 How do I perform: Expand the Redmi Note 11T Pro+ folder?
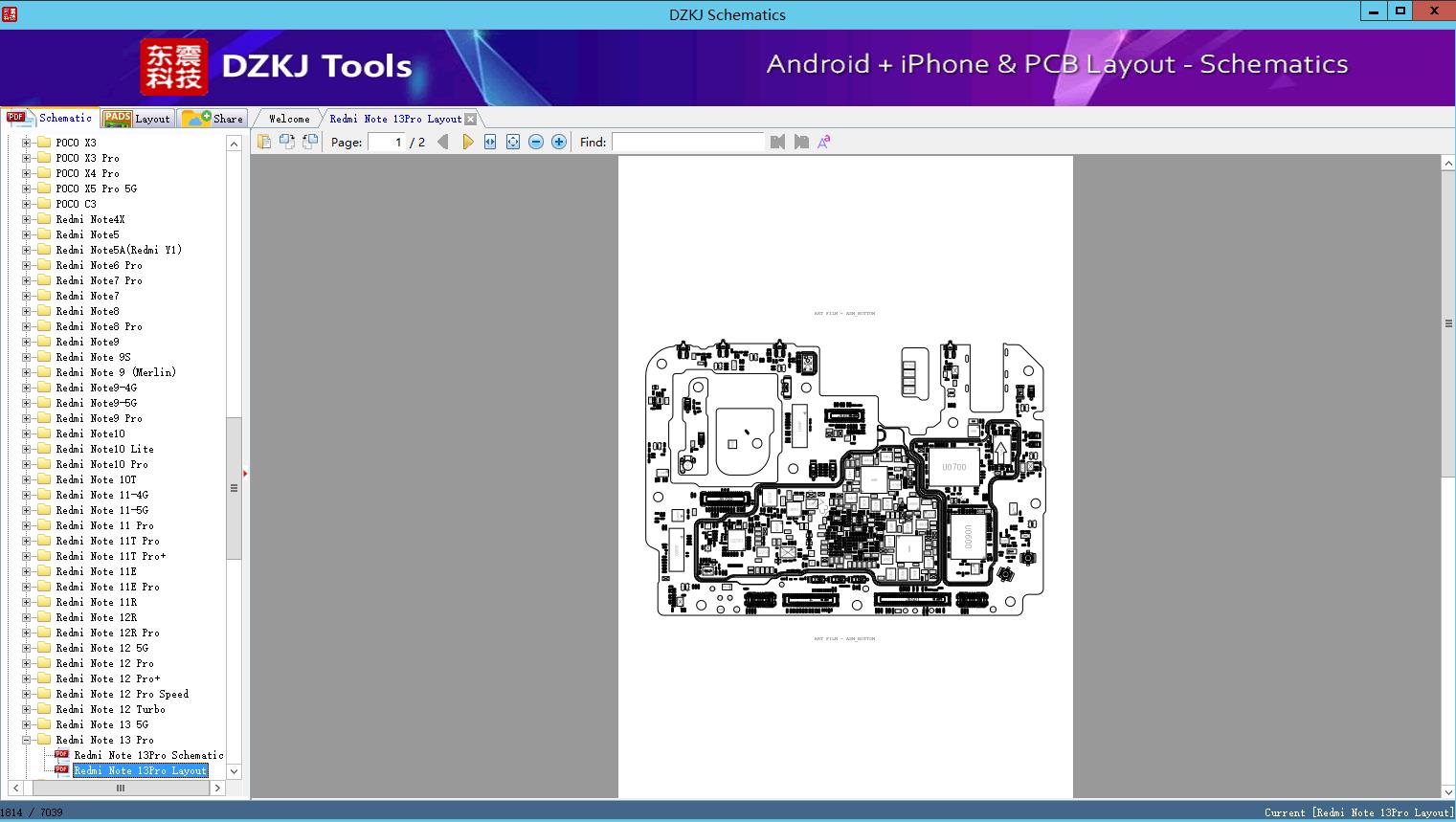coord(27,556)
